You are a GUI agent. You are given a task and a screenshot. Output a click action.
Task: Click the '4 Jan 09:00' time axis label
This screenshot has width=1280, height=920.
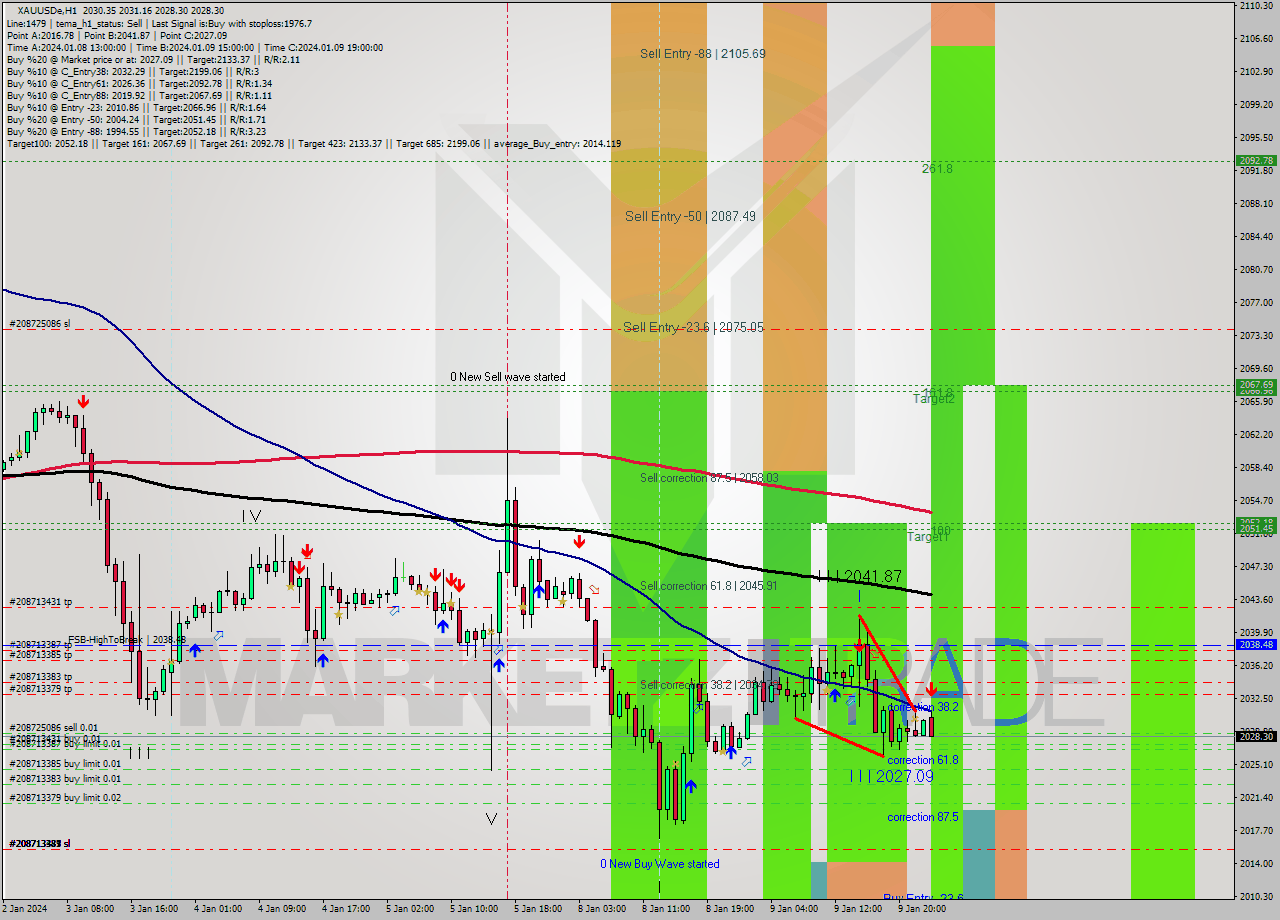point(281,909)
